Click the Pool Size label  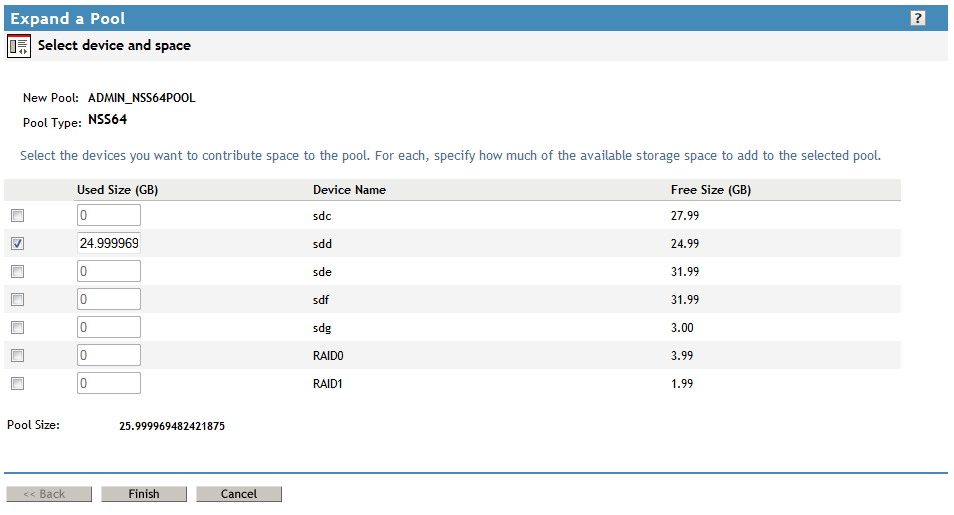pyautogui.click(x=33, y=425)
